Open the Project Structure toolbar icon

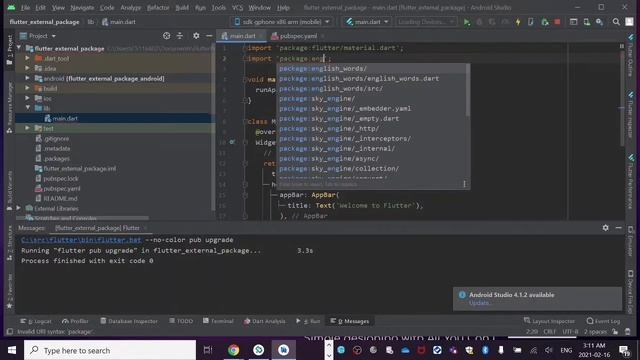click(x=573, y=22)
